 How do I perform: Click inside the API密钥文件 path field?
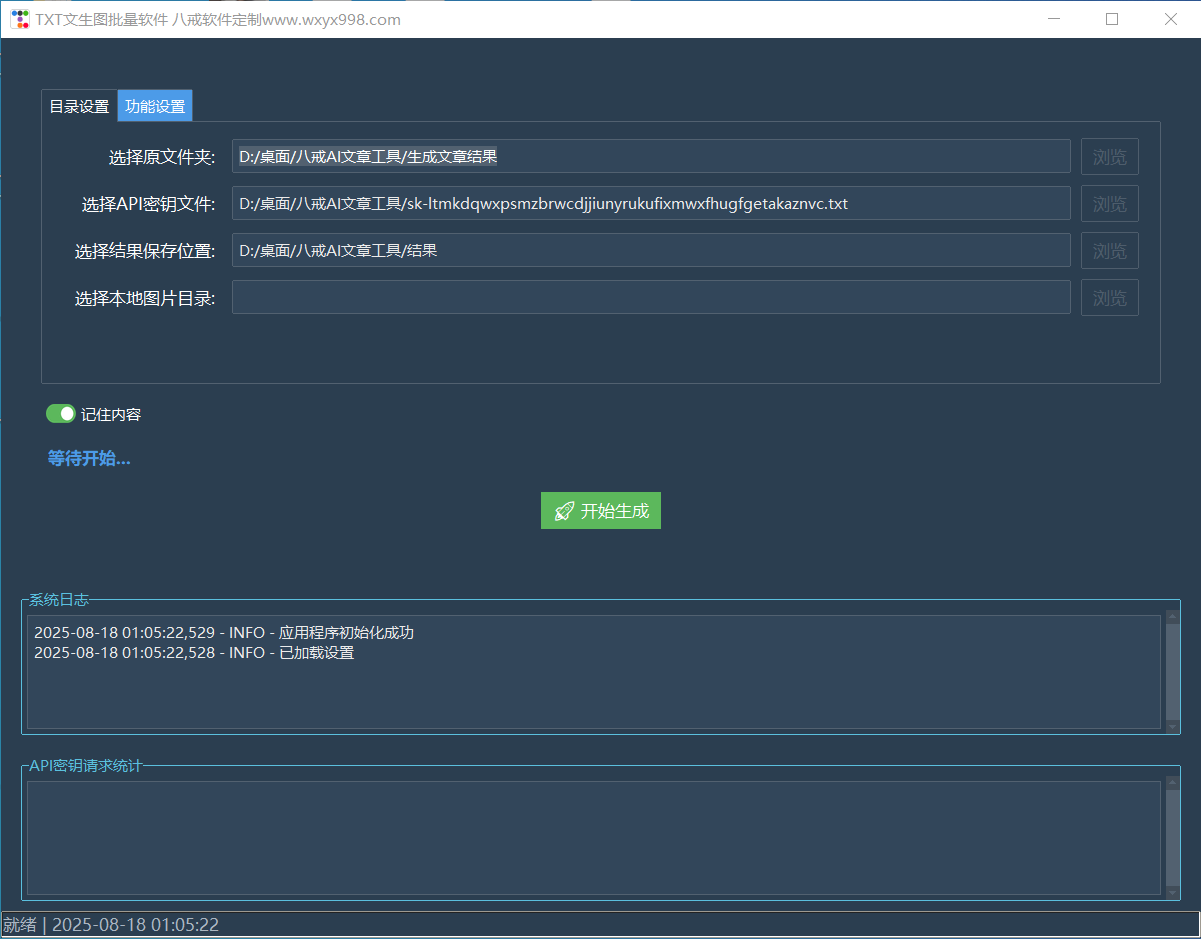pyautogui.click(x=650, y=204)
